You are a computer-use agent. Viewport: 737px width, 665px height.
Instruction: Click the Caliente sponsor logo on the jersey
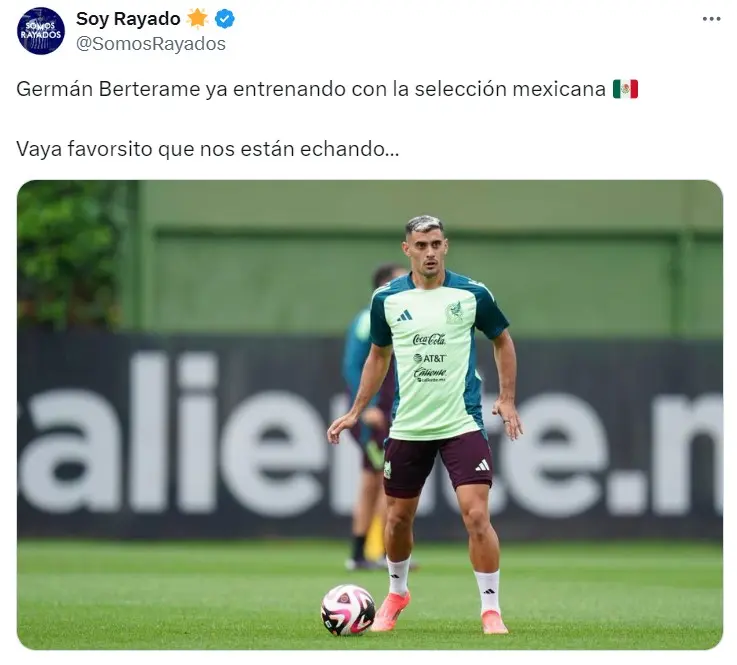click(430, 374)
